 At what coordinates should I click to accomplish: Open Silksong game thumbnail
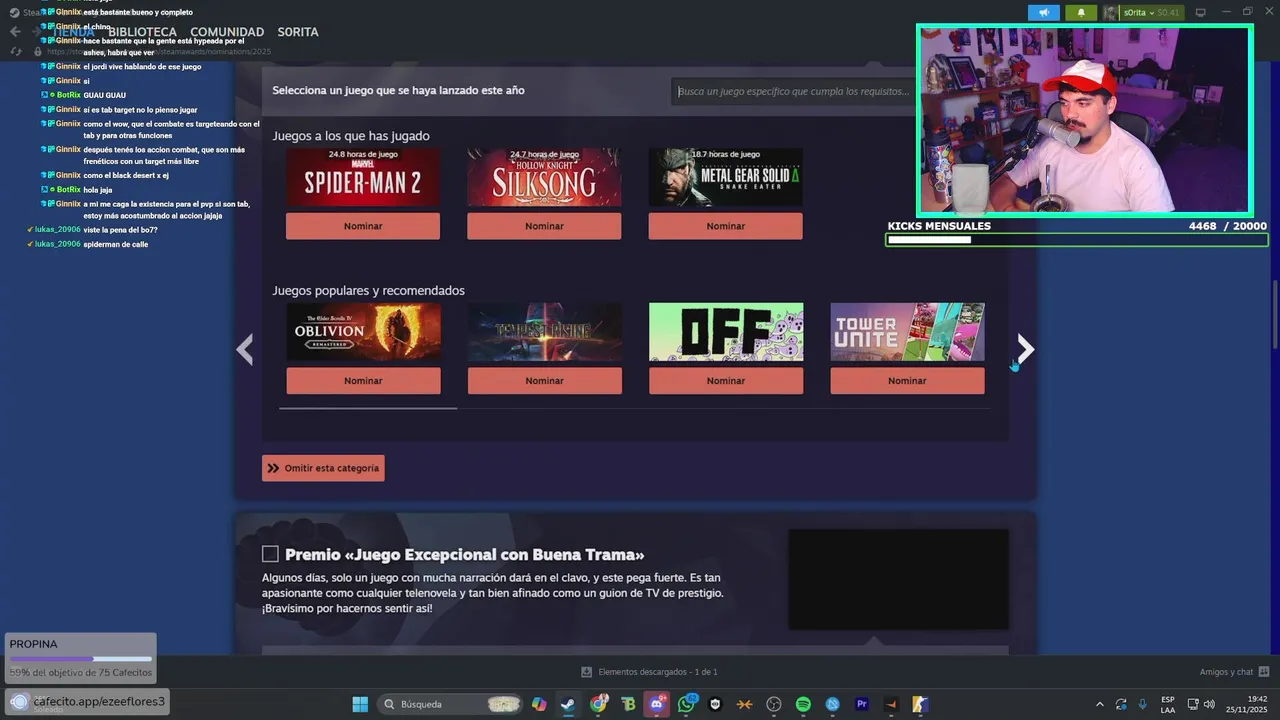point(544,177)
